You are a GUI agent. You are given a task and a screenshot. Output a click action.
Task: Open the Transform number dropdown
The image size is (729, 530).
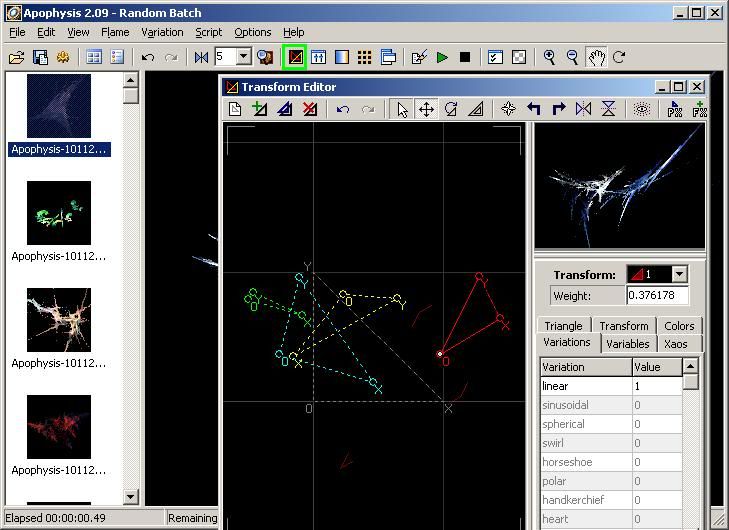679,274
